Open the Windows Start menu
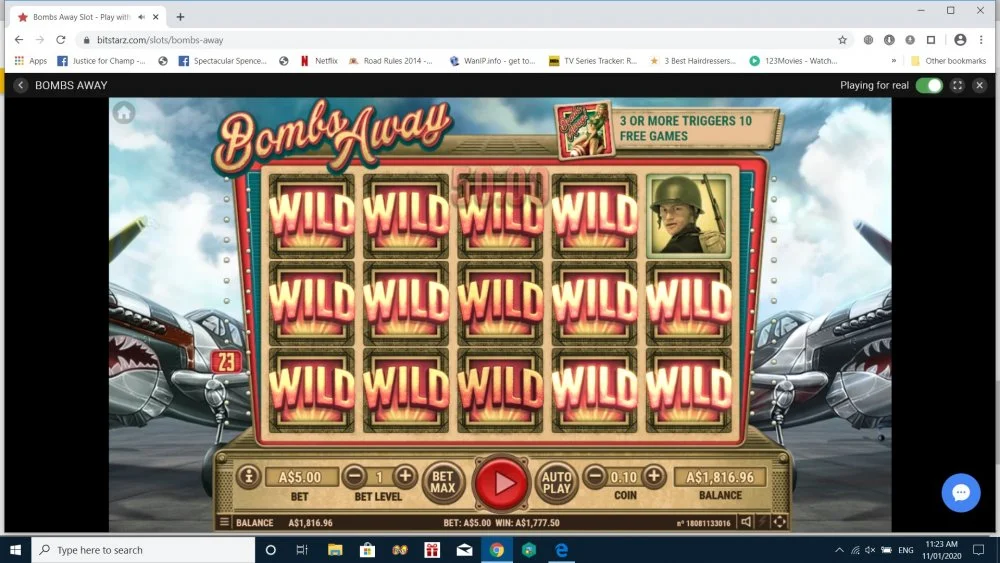 15,550
